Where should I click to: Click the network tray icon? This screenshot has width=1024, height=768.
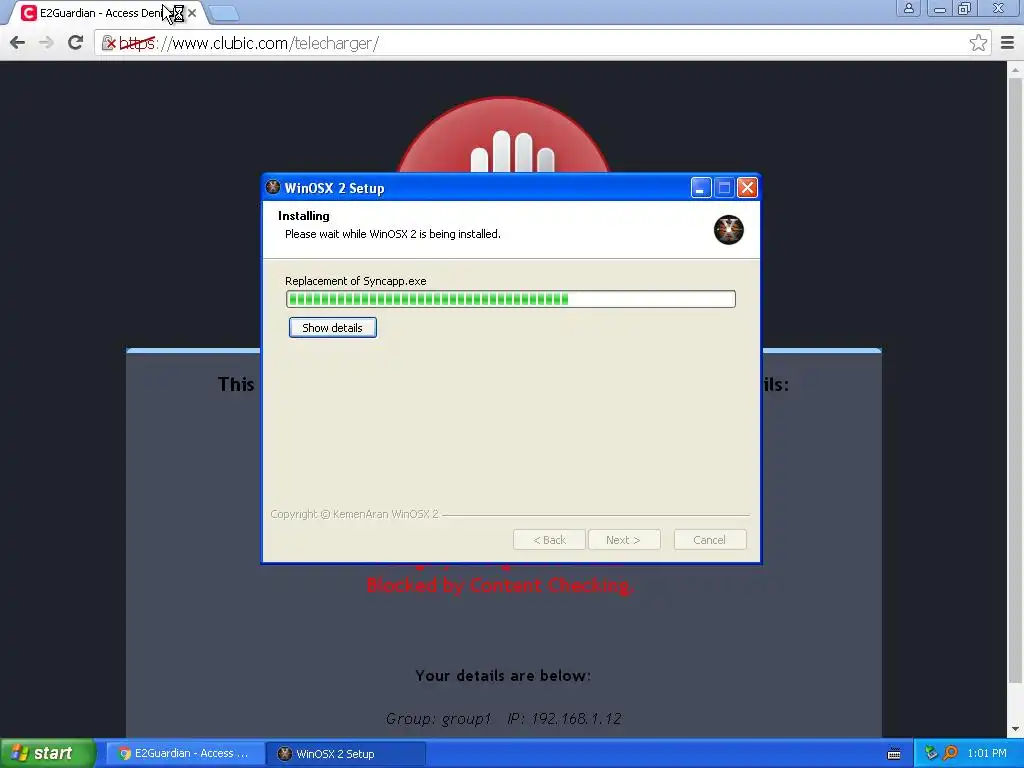click(931, 754)
